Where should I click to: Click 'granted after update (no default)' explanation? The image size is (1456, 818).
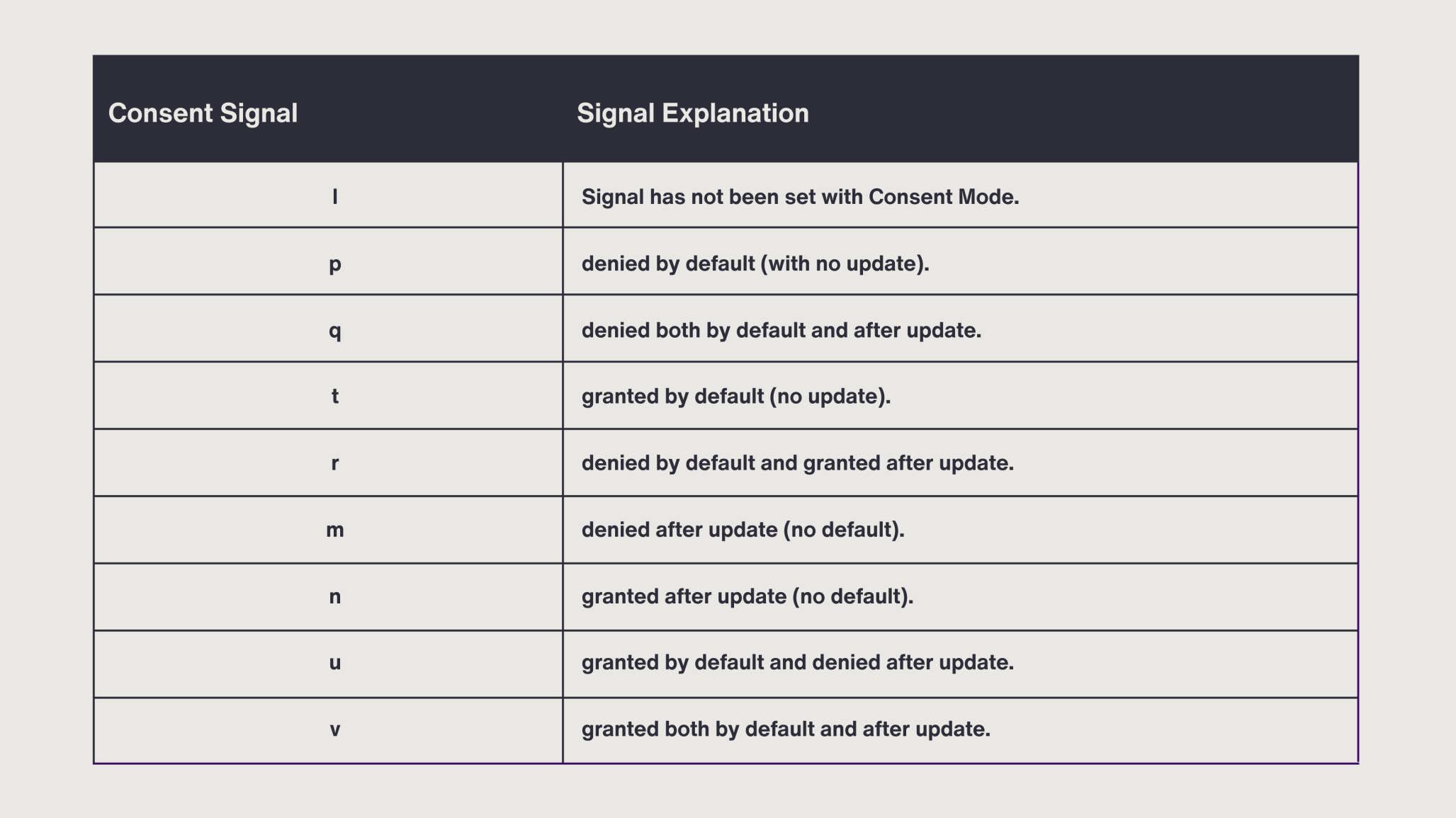point(747,596)
